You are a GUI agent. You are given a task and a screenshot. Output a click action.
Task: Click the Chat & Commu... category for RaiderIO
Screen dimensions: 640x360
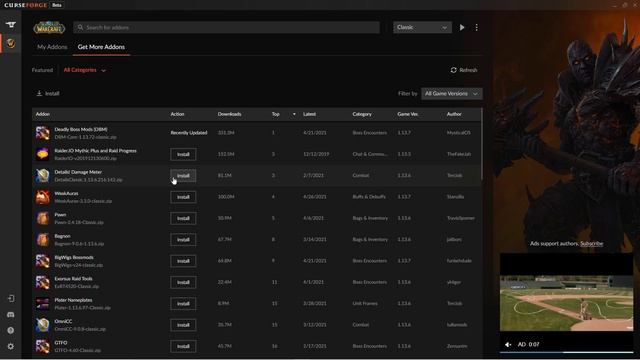(369, 154)
